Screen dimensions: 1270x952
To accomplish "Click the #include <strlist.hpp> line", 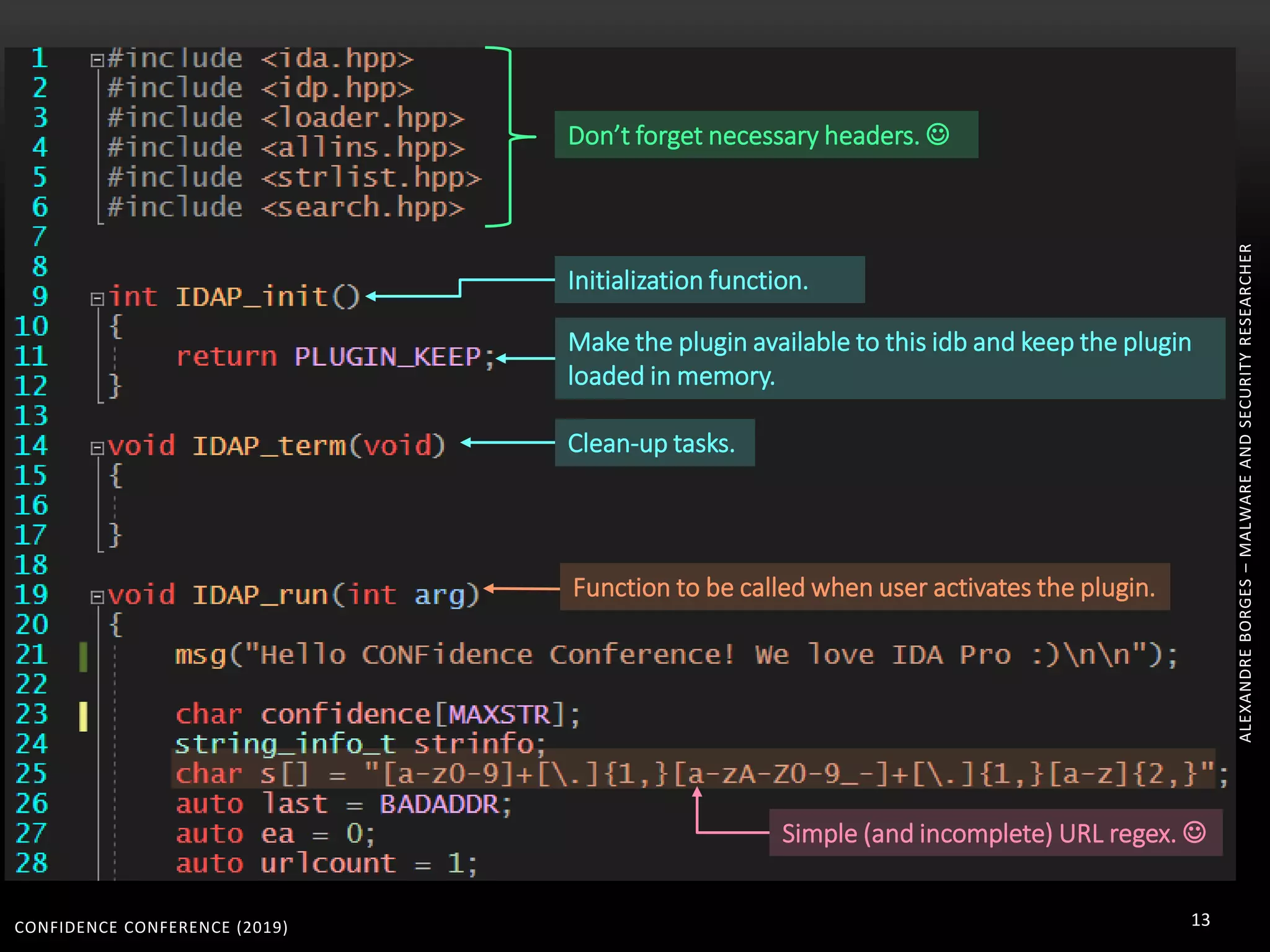I will tap(295, 177).
